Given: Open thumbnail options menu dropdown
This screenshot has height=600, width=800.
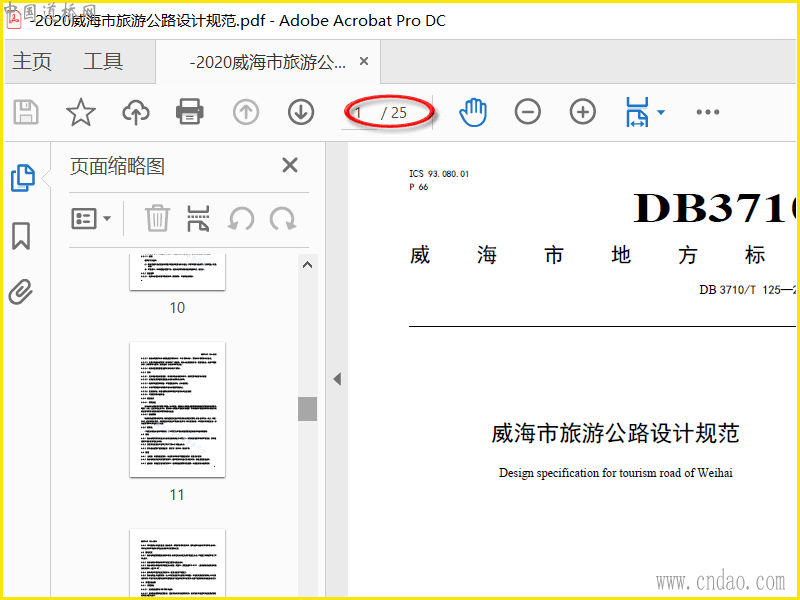Looking at the screenshot, I should click(x=91, y=218).
